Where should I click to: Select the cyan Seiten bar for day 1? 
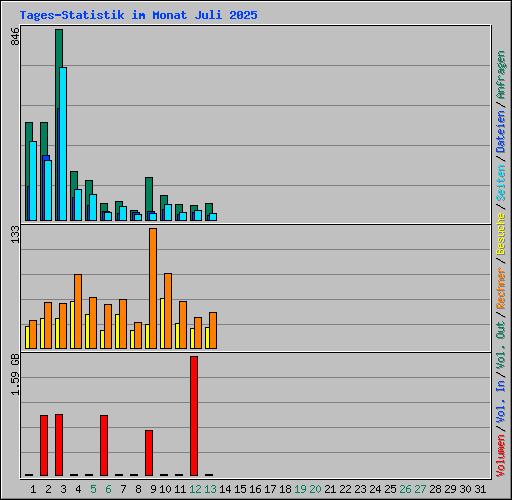[x=33, y=181]
